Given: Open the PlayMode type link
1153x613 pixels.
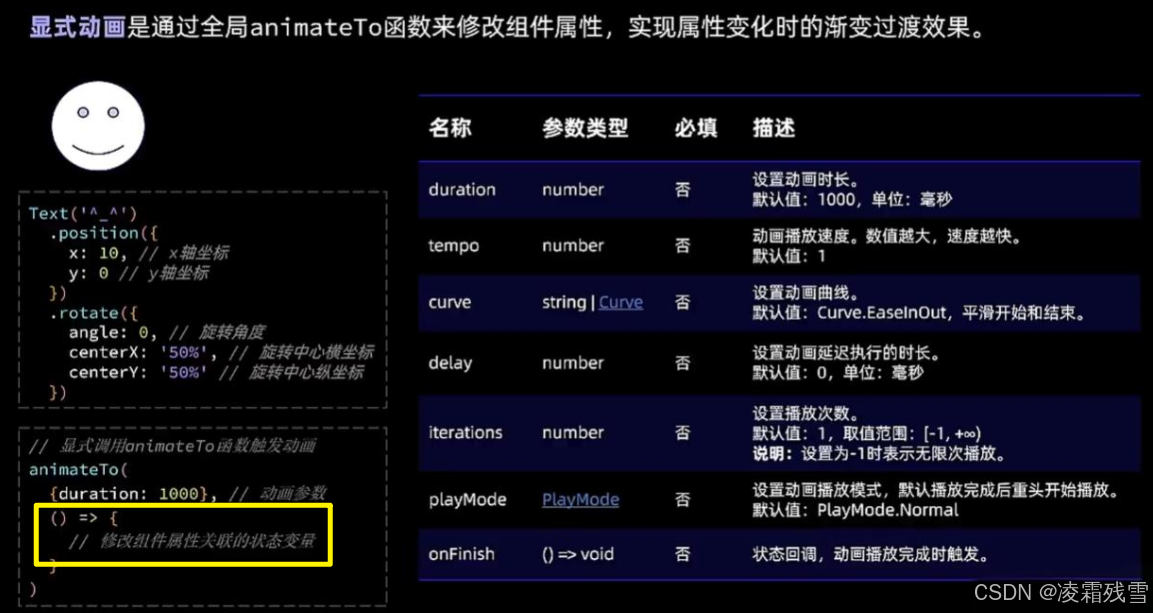Looking at the screenshot, I should point(580,500).
